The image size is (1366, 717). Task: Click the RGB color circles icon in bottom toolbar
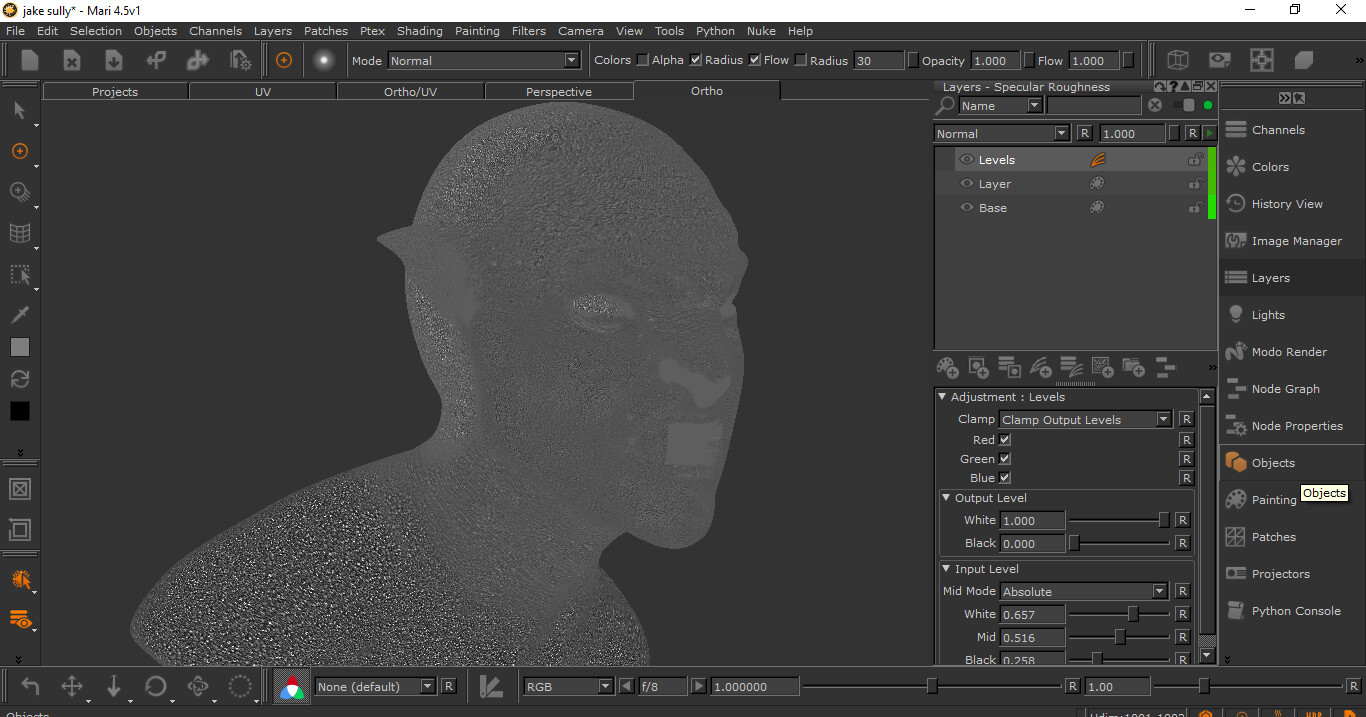coord(292,687)
